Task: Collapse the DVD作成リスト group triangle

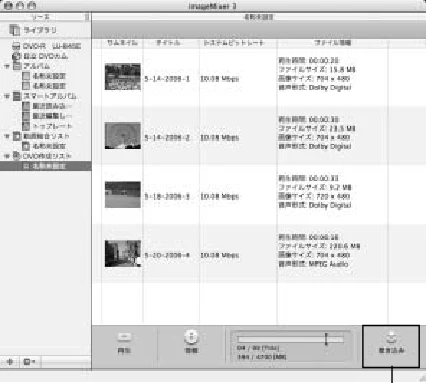Action: [6, 156]
